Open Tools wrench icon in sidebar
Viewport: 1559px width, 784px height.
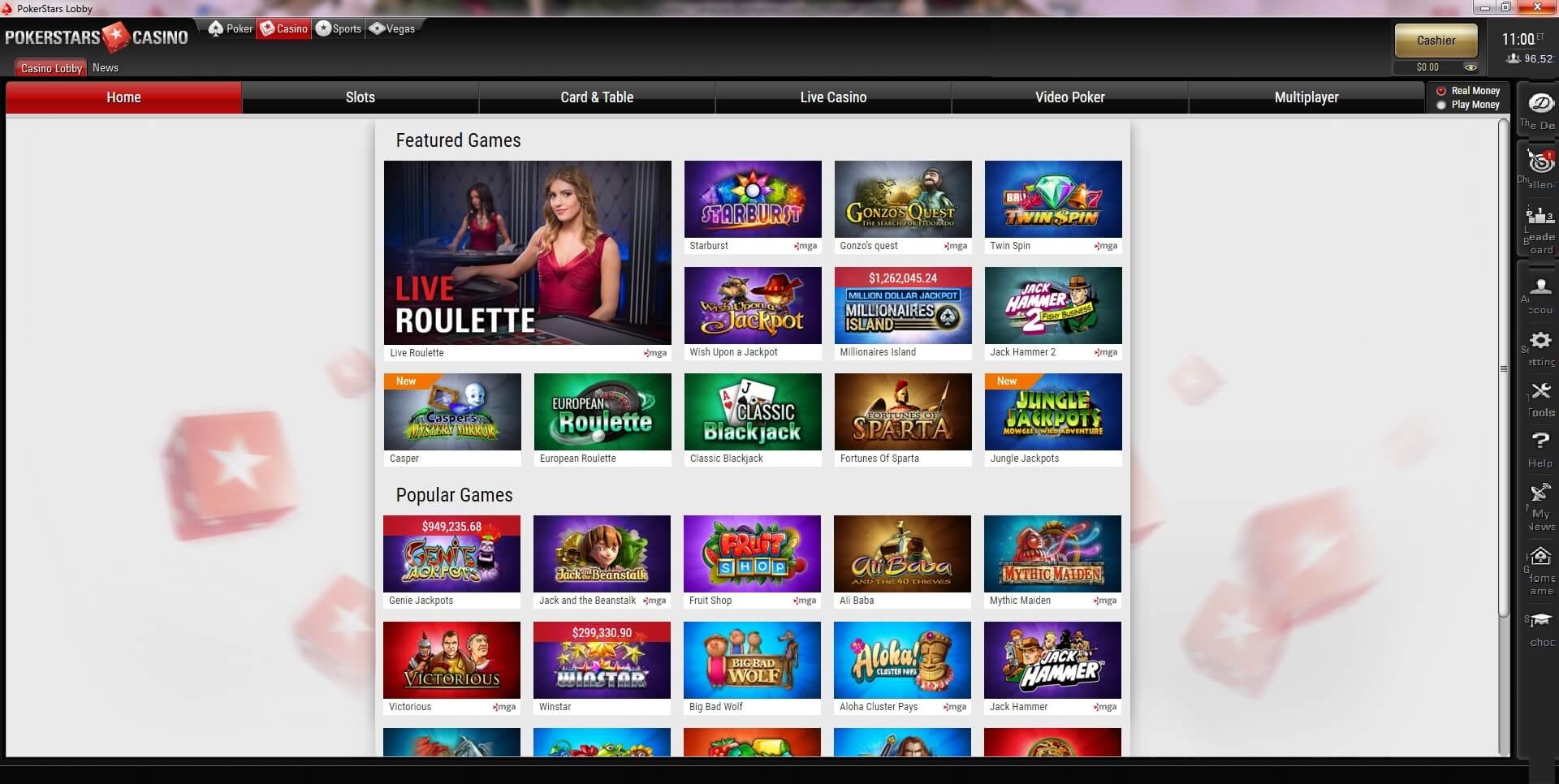tap(1540, 390)
